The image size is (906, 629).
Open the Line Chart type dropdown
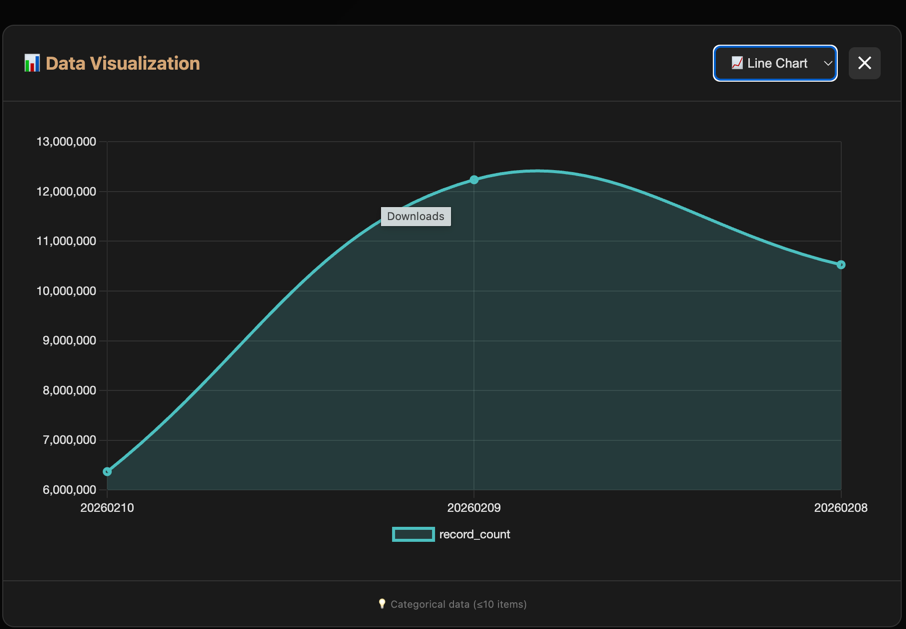pos(775,63)
